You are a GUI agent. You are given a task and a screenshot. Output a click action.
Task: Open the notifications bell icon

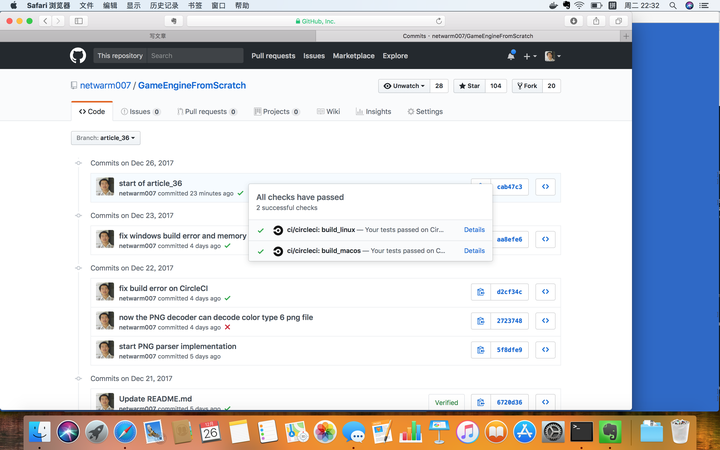point(511,56)
